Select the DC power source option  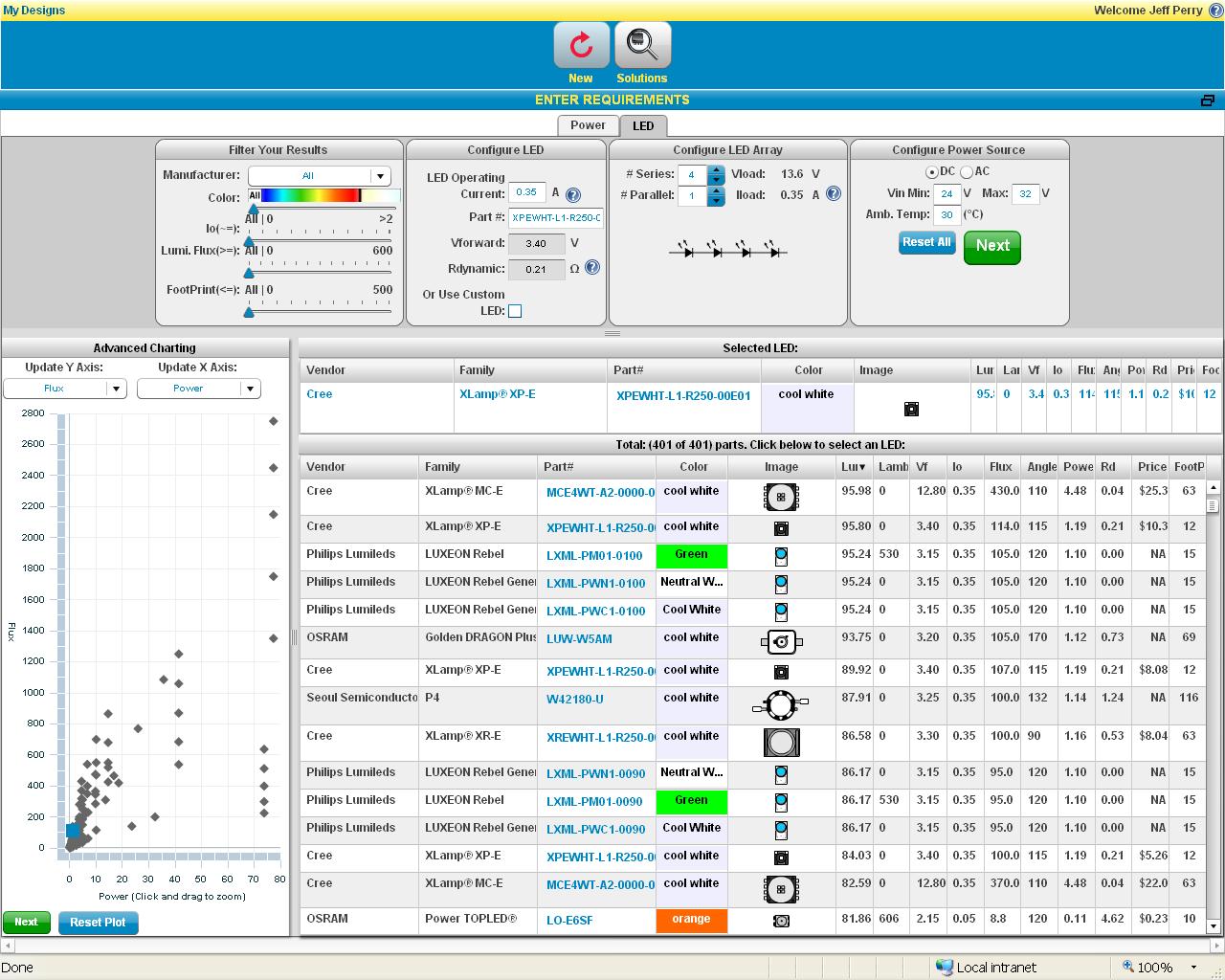(931, 172)
